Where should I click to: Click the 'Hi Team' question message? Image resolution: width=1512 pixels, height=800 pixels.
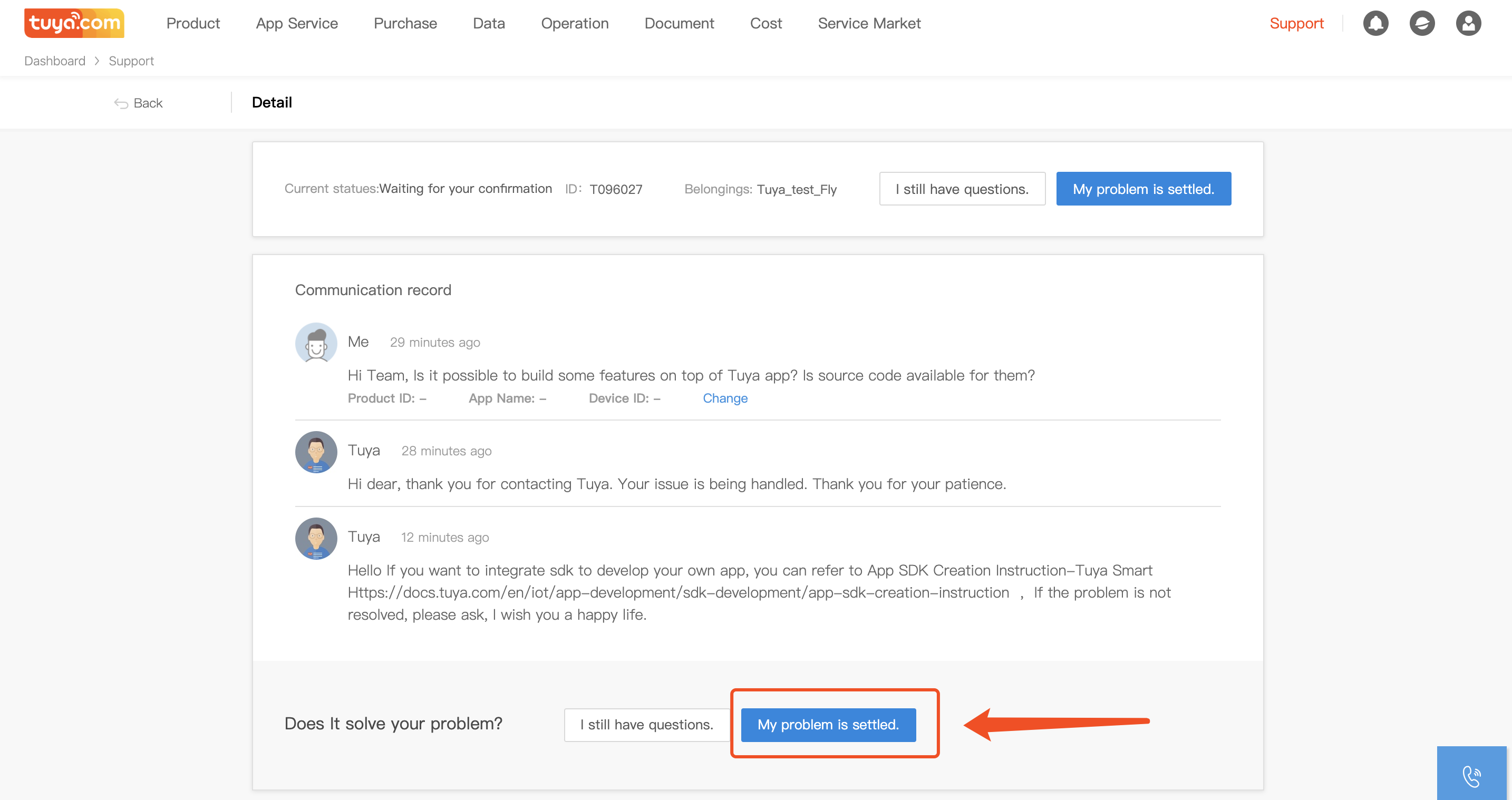click(x=691, y=376)
